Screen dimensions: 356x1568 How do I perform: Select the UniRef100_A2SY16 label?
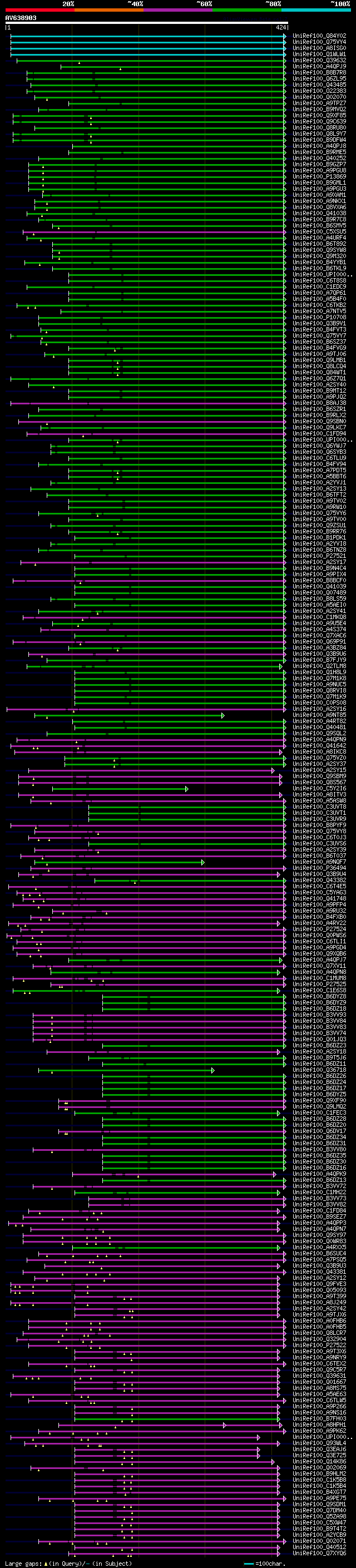pos(319,709)
